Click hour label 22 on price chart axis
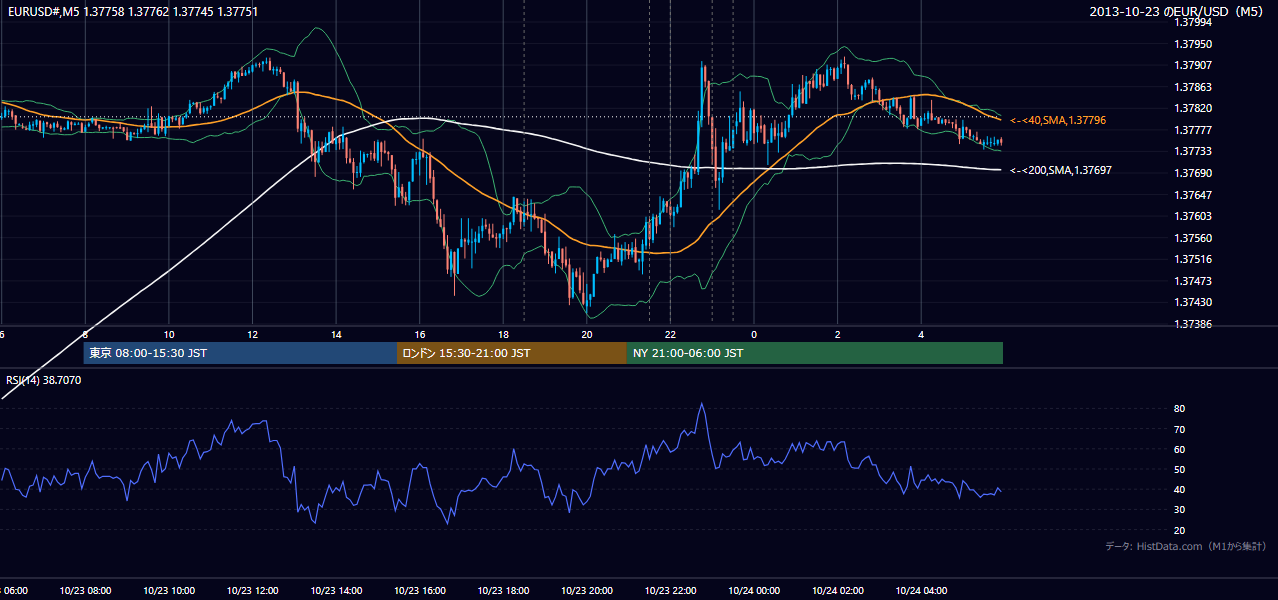The image size is (1278, 600). 670,334
